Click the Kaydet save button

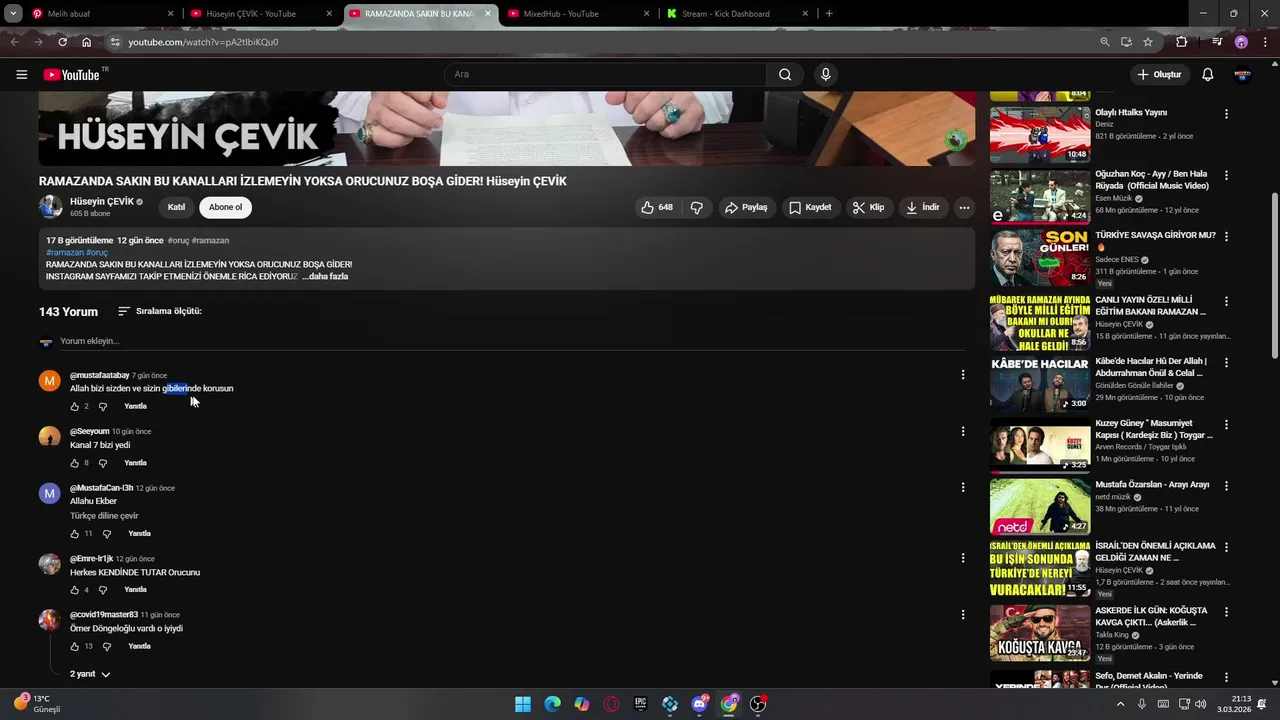(x=810, y=208)
